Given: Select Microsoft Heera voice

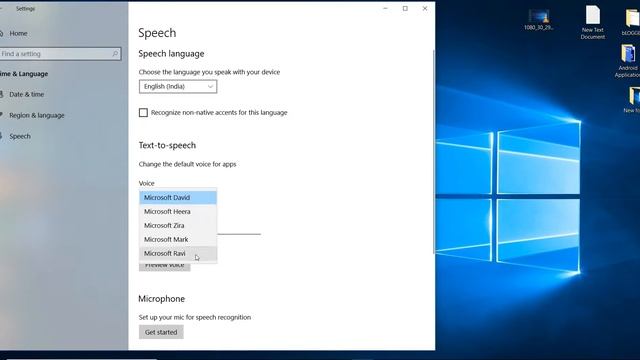Looking at the screenshot, I should (178, 211).
